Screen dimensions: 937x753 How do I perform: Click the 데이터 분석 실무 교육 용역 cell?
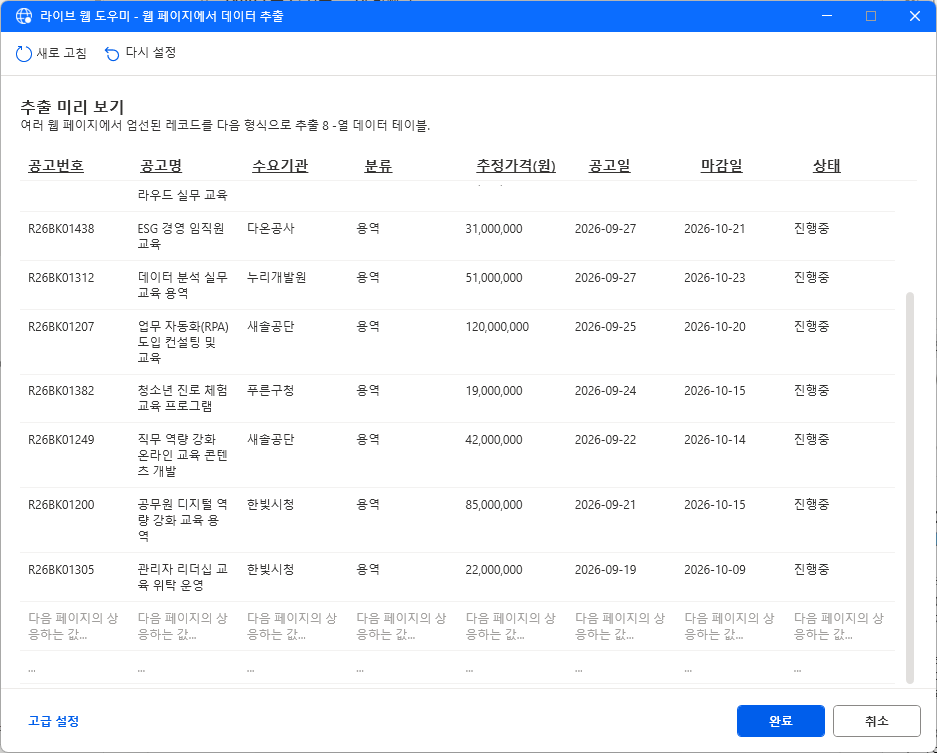pyautogui.click(x=183, y=285)
